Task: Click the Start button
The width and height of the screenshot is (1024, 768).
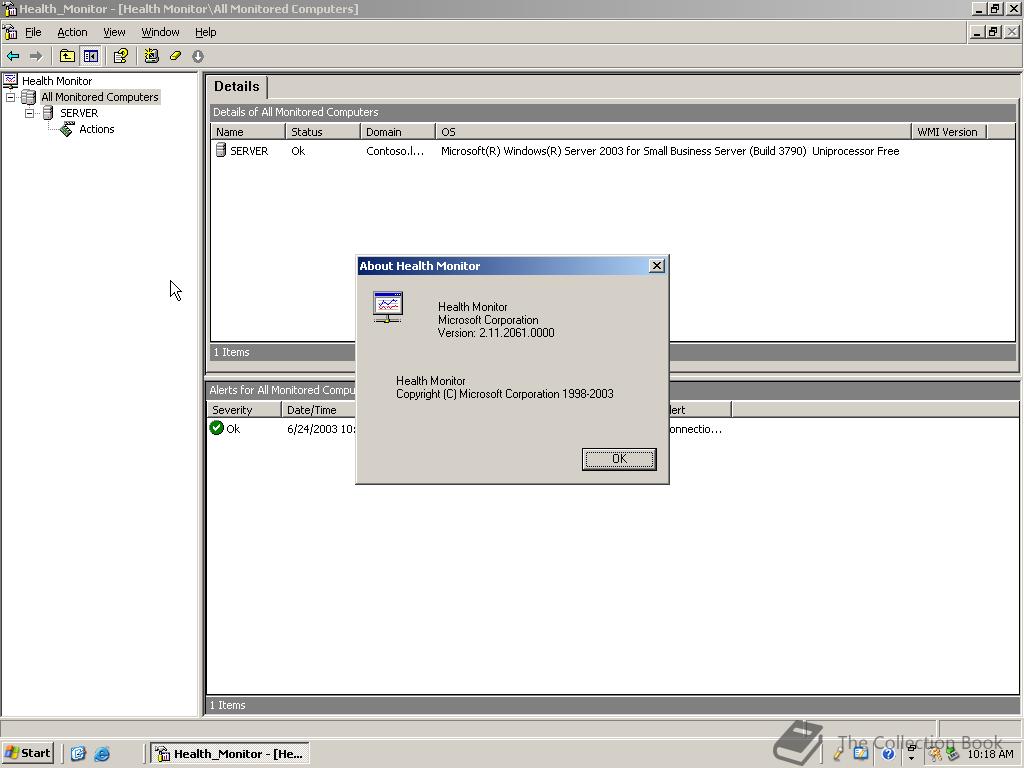Action: coord(27,754)
